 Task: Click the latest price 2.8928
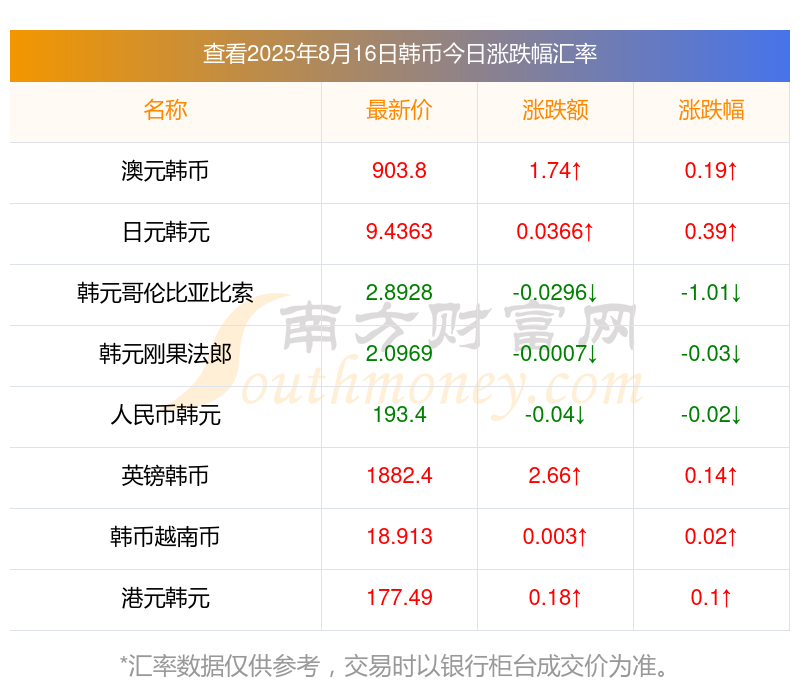399,293
